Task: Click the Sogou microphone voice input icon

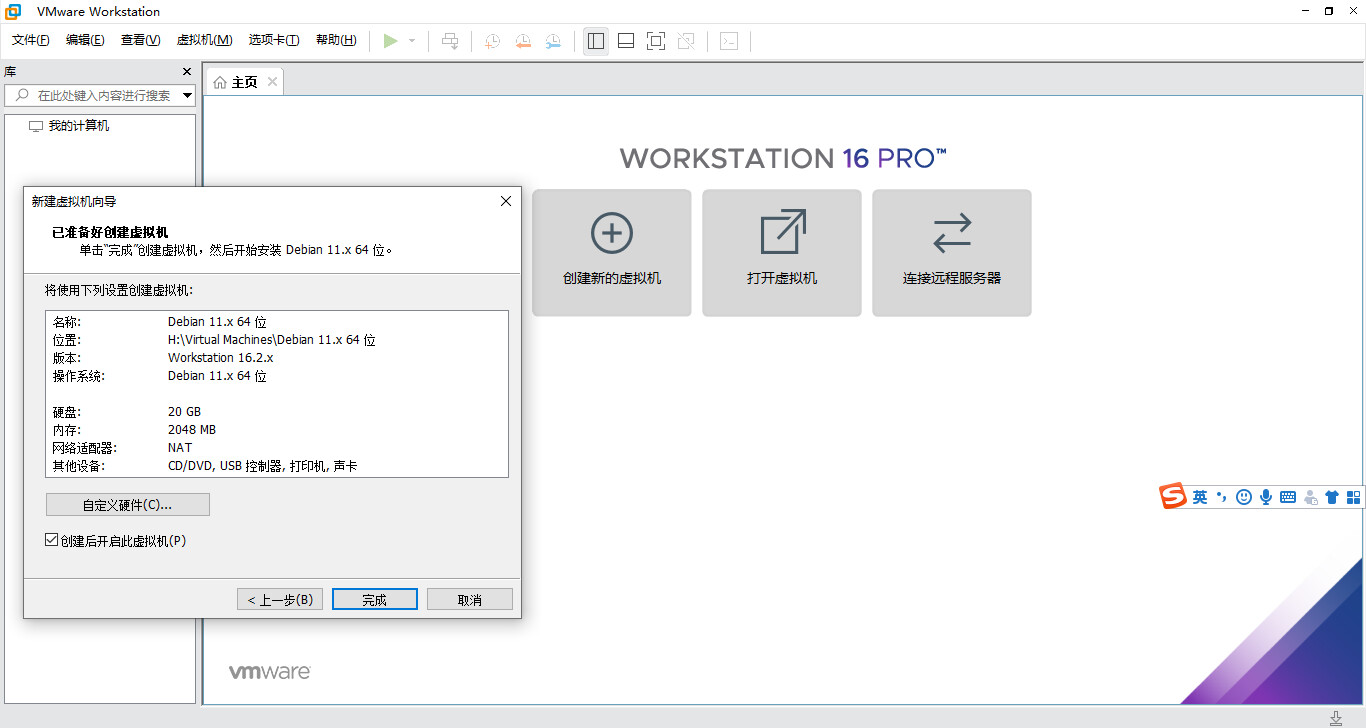Action: point(1266,497)
